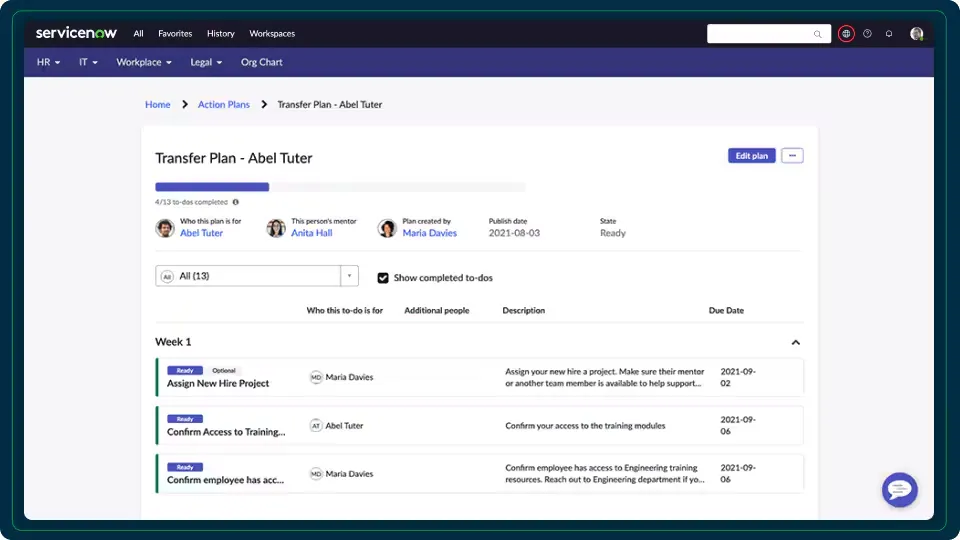Click the global search input field
Viewport: 960px width, 540px height.
[760, 34]
